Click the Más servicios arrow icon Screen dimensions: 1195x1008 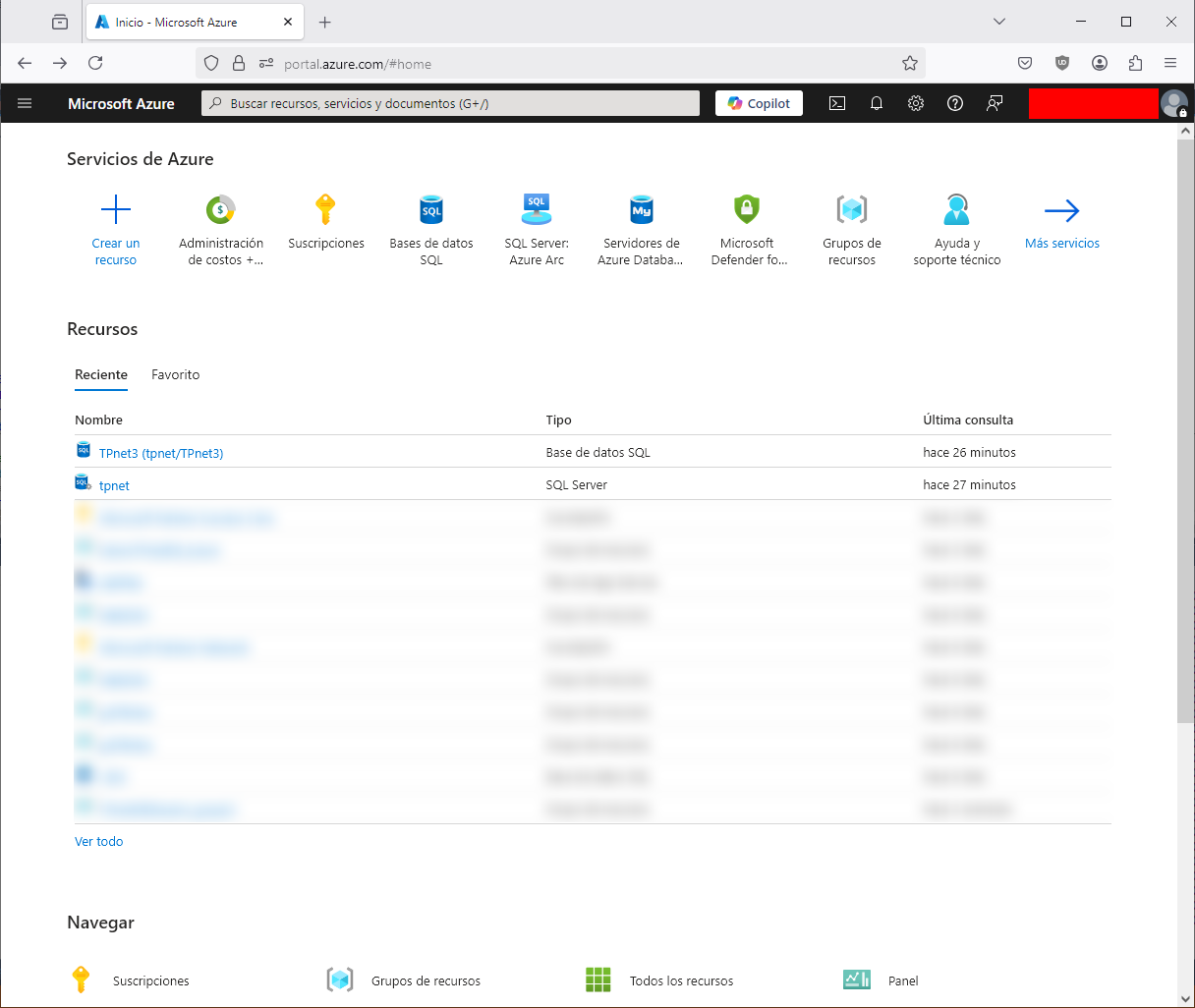click(1062, 209)
